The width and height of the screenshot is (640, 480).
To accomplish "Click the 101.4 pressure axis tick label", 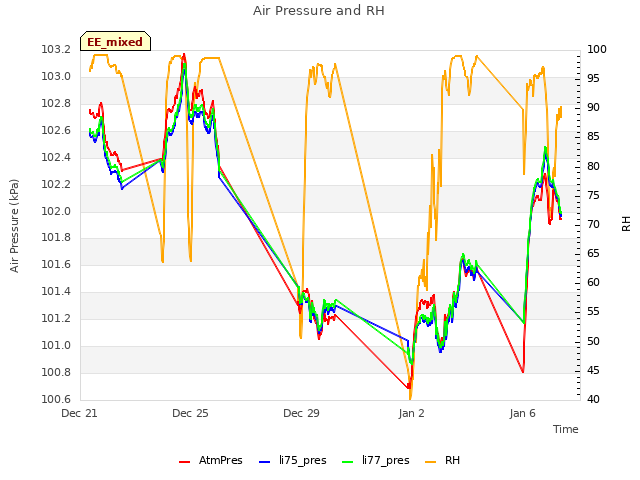I will [x=56, y=291].
